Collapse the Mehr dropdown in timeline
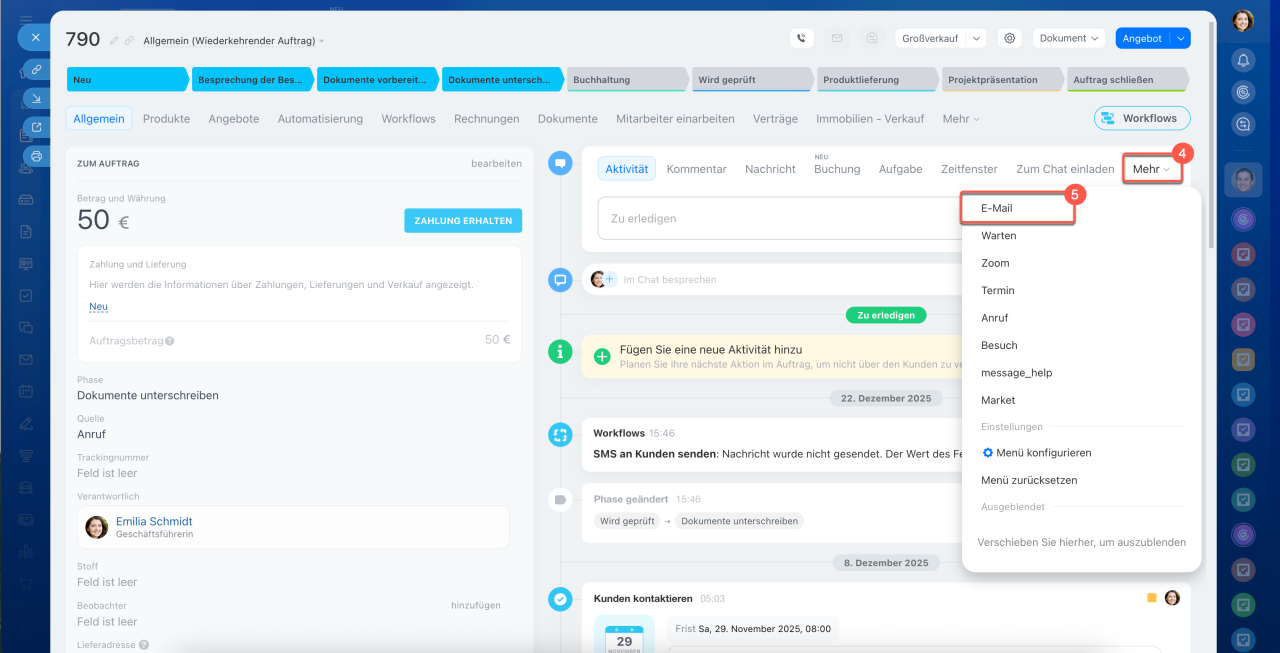This screenshot has height=653, width=1280. [1151, 170]
